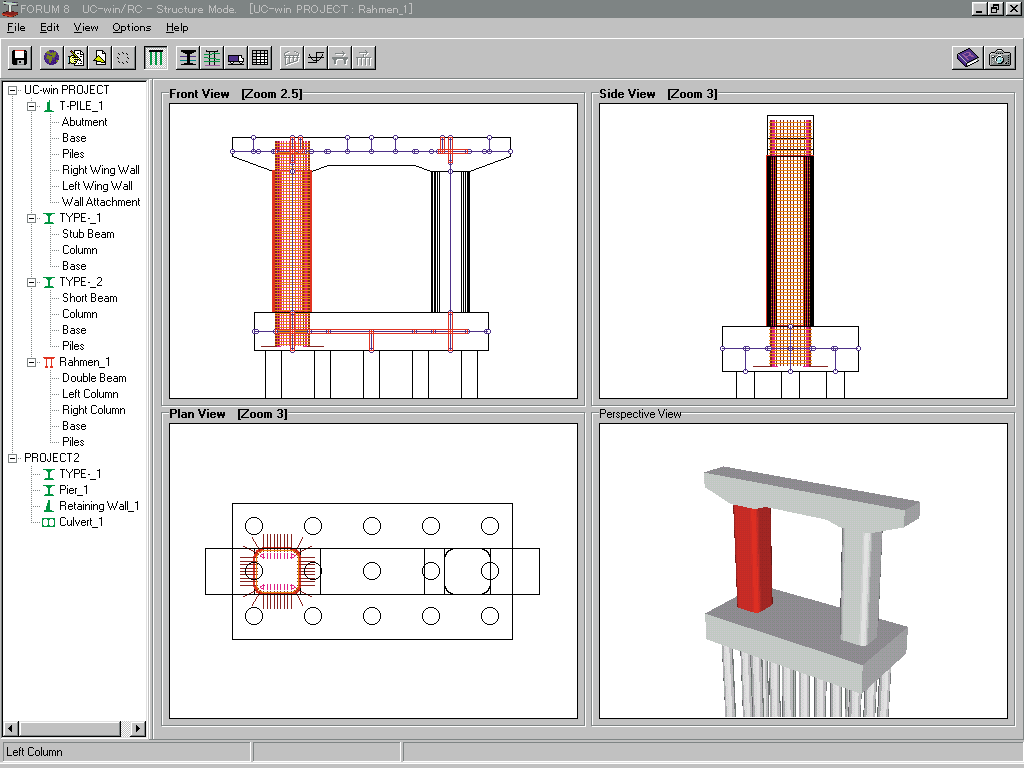Click the grid table toolbar icon
Viewport: 1024px width, 768px height.
[260, 58]
